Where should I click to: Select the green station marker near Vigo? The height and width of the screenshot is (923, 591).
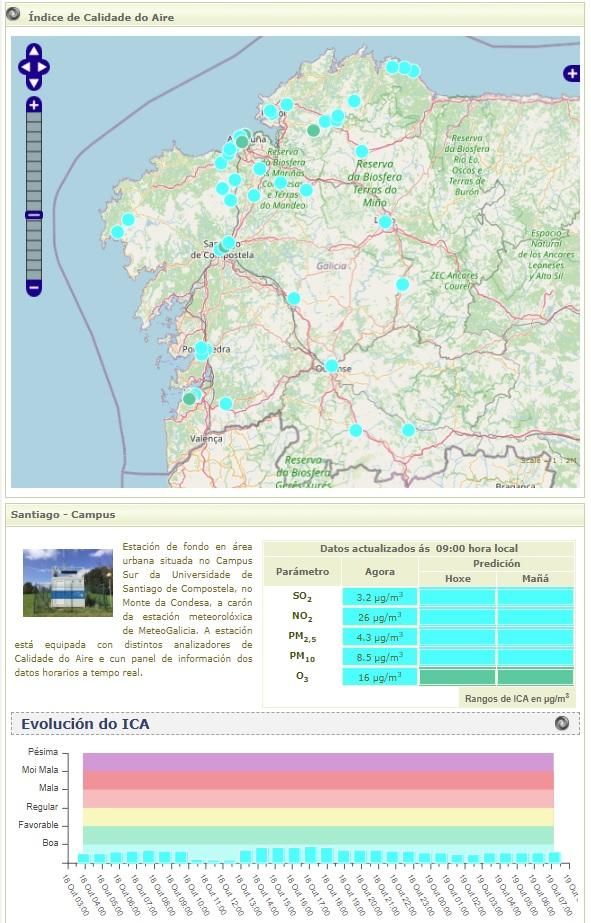tap(189, 399)
